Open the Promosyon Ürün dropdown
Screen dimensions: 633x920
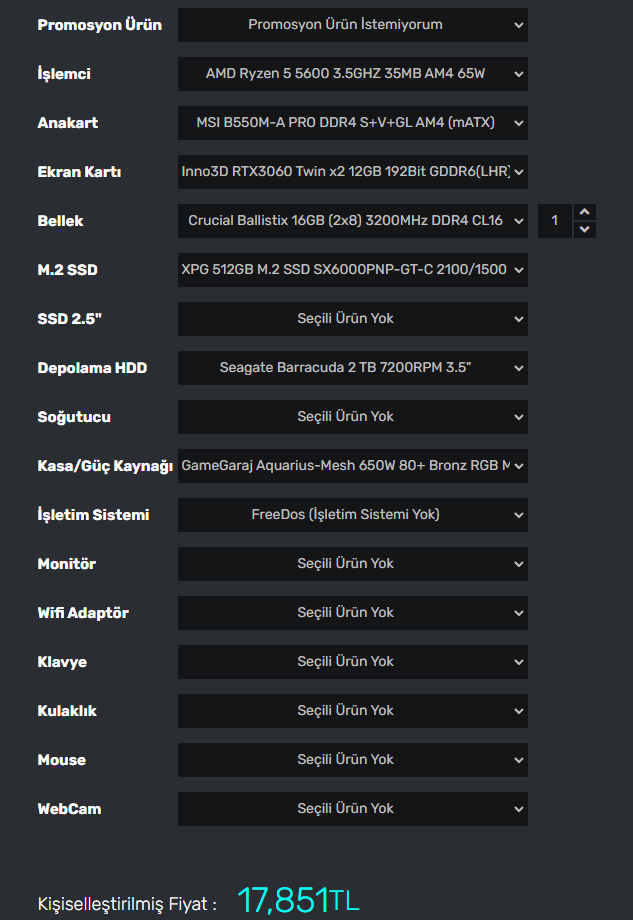point(352,25)
